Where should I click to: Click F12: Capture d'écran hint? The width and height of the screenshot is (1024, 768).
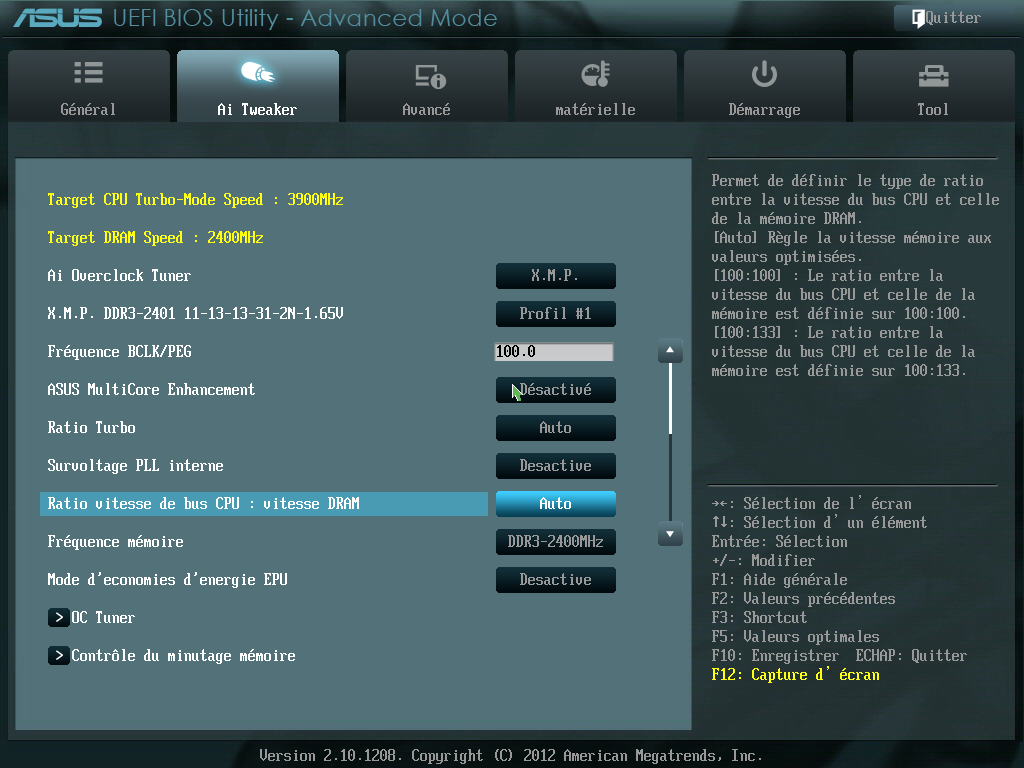click(x=795, y=675)
